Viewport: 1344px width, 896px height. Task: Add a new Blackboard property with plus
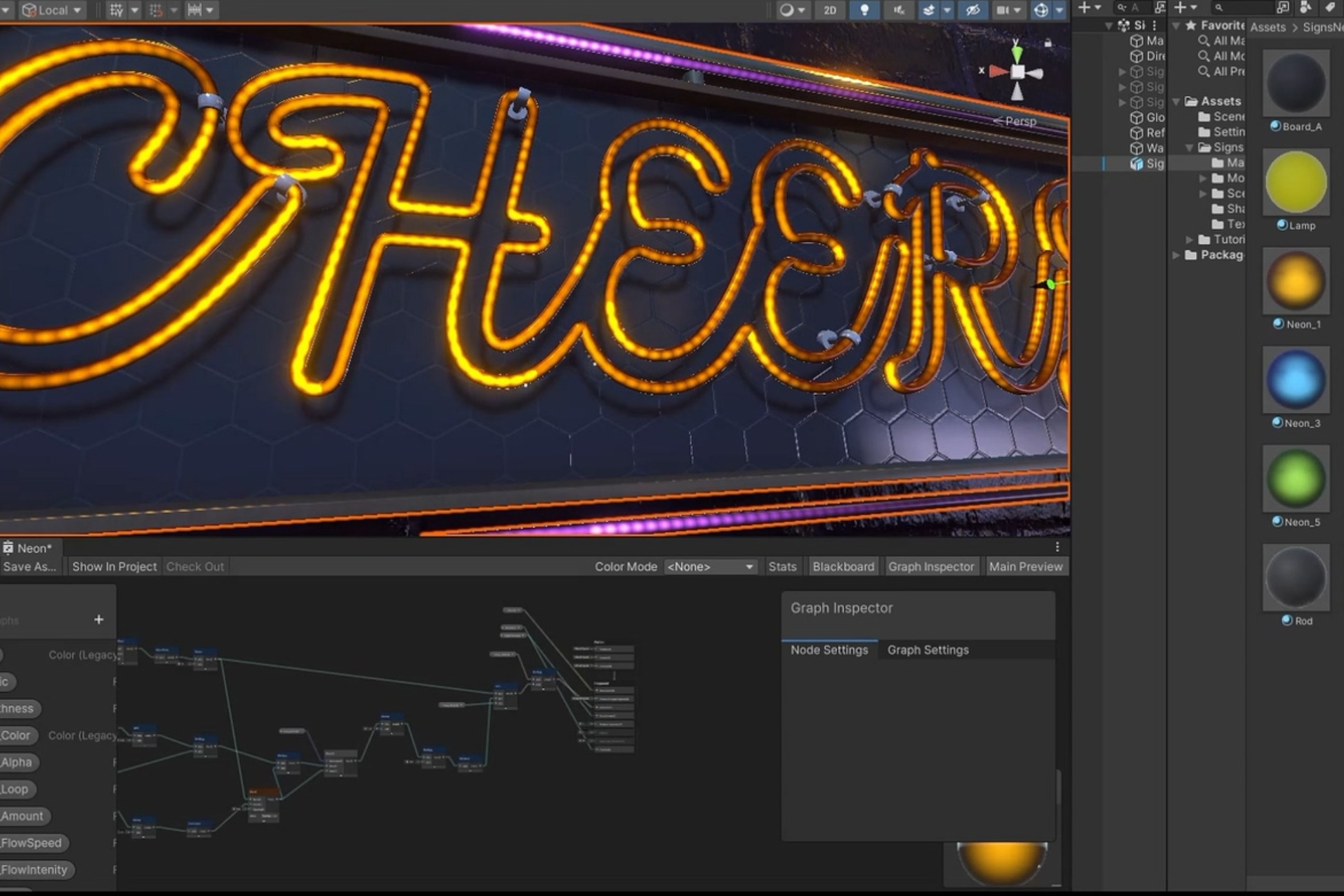[x=99, y=620]
